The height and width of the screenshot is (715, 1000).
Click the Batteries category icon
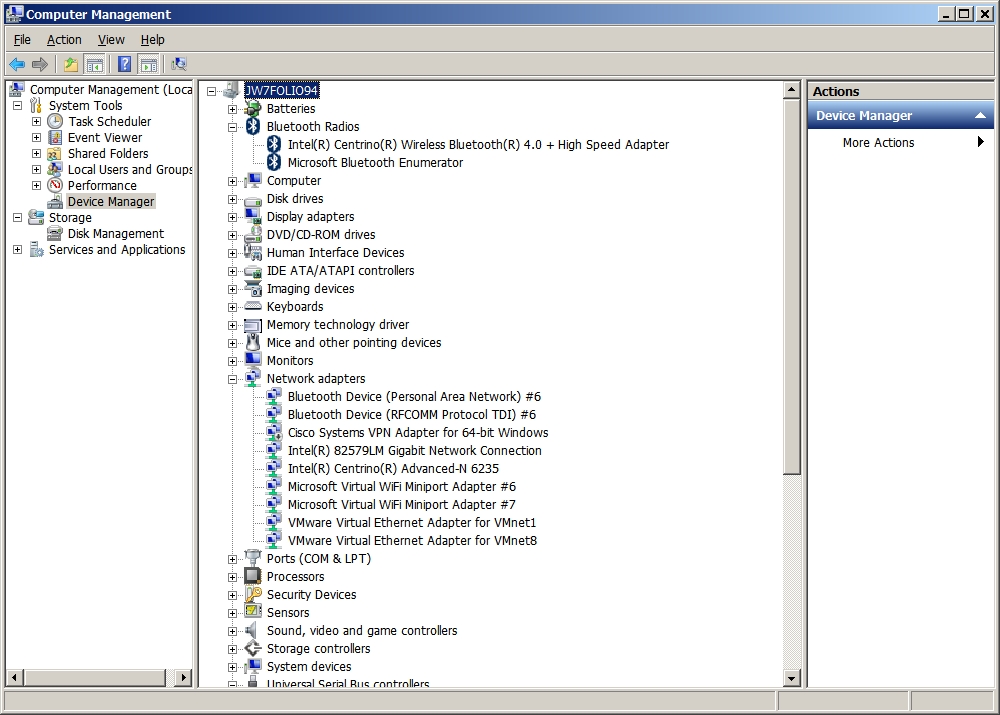click(253, 108)
